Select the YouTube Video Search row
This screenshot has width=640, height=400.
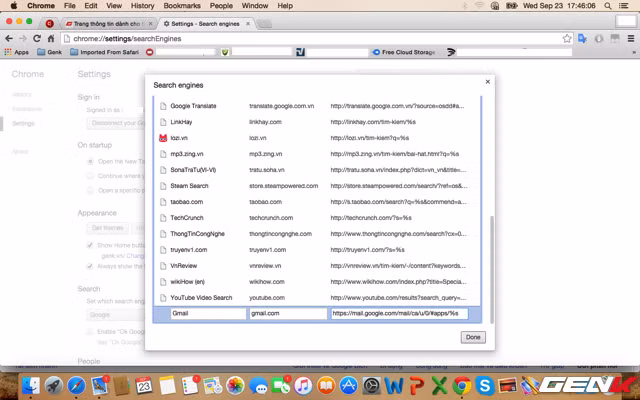[200, 297]
